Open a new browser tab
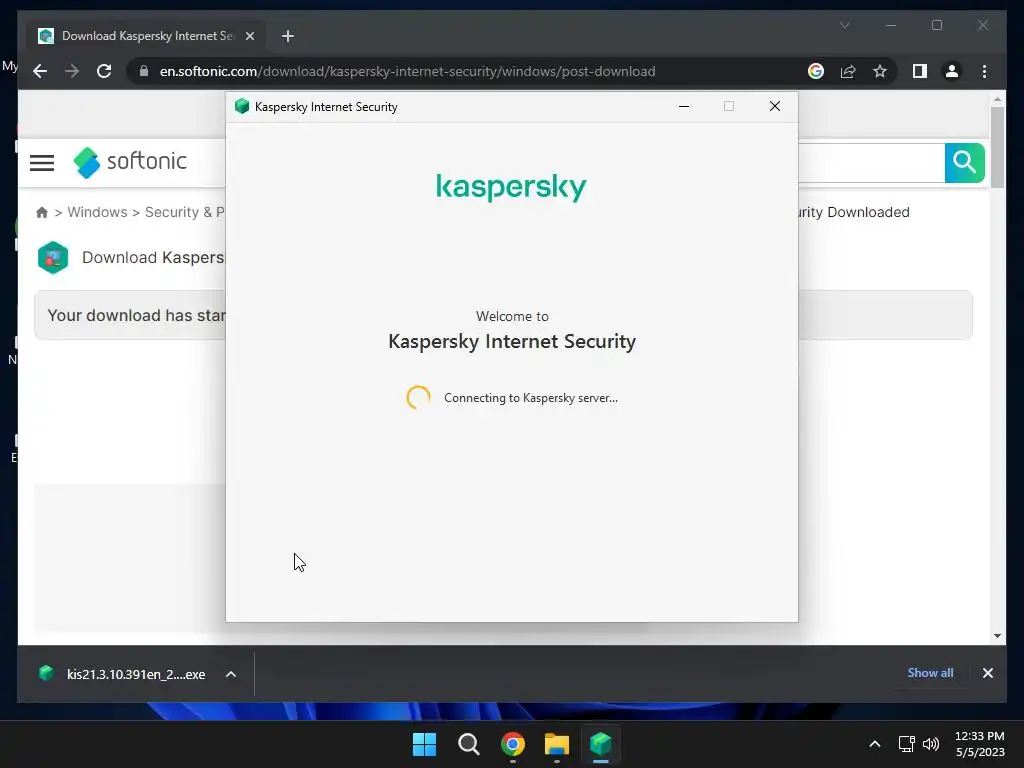 click(288, 36)
